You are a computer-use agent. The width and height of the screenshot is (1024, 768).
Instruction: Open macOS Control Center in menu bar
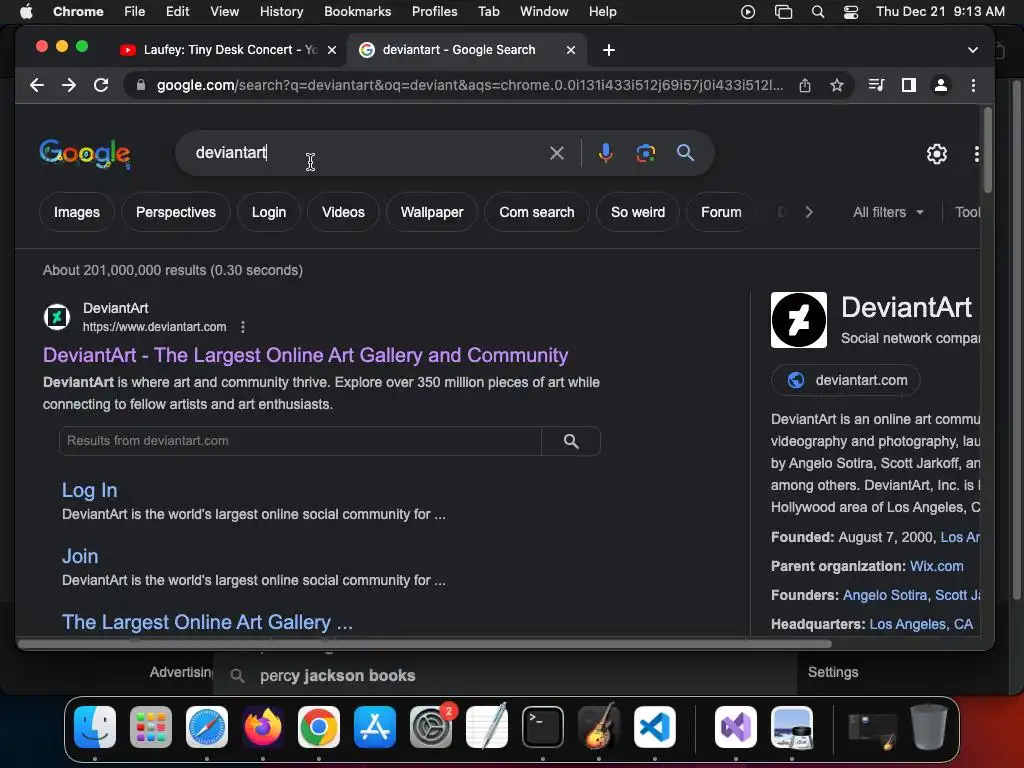click(850, 11)
